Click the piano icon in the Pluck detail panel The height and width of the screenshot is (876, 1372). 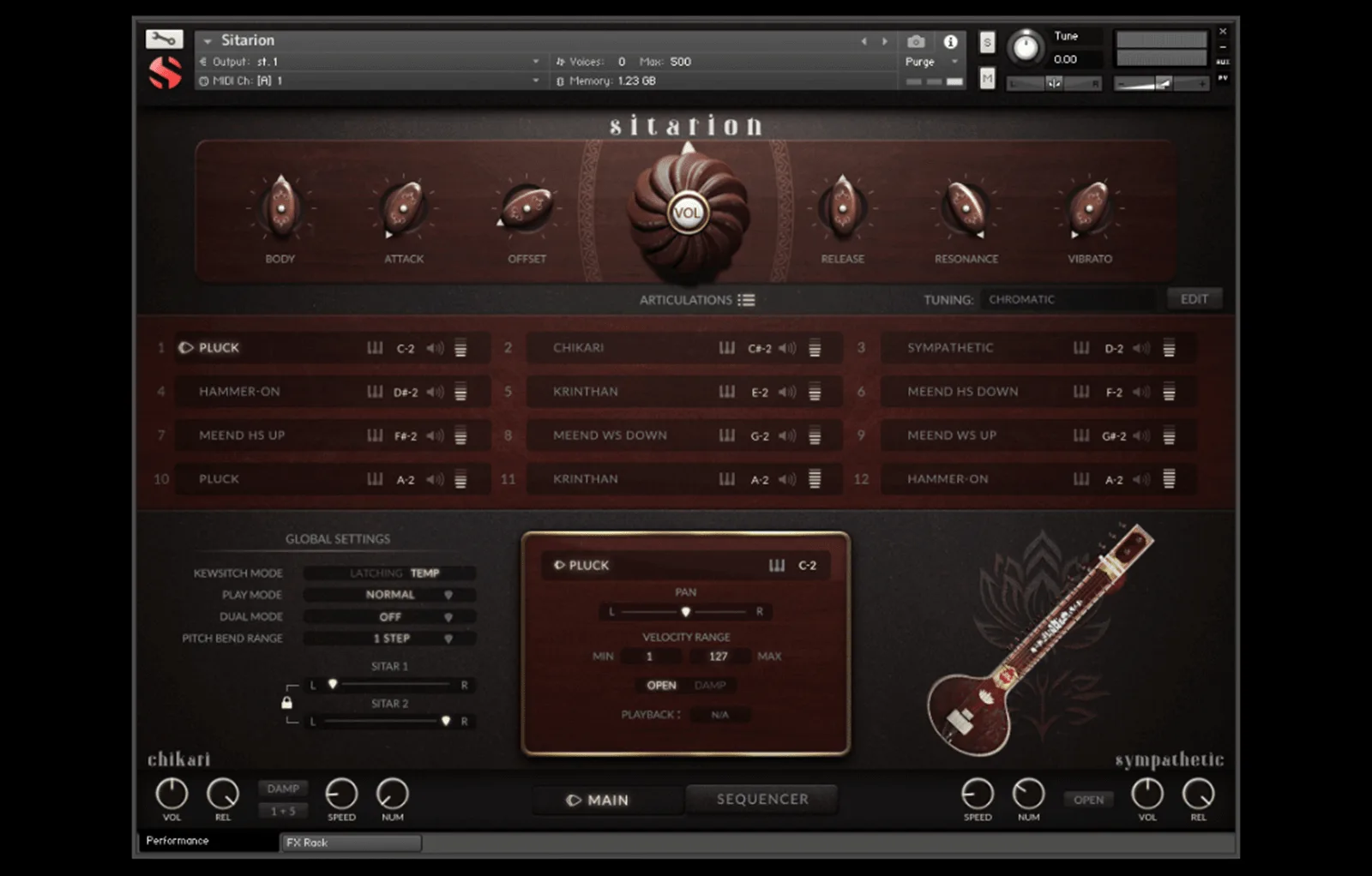[777, 566]
